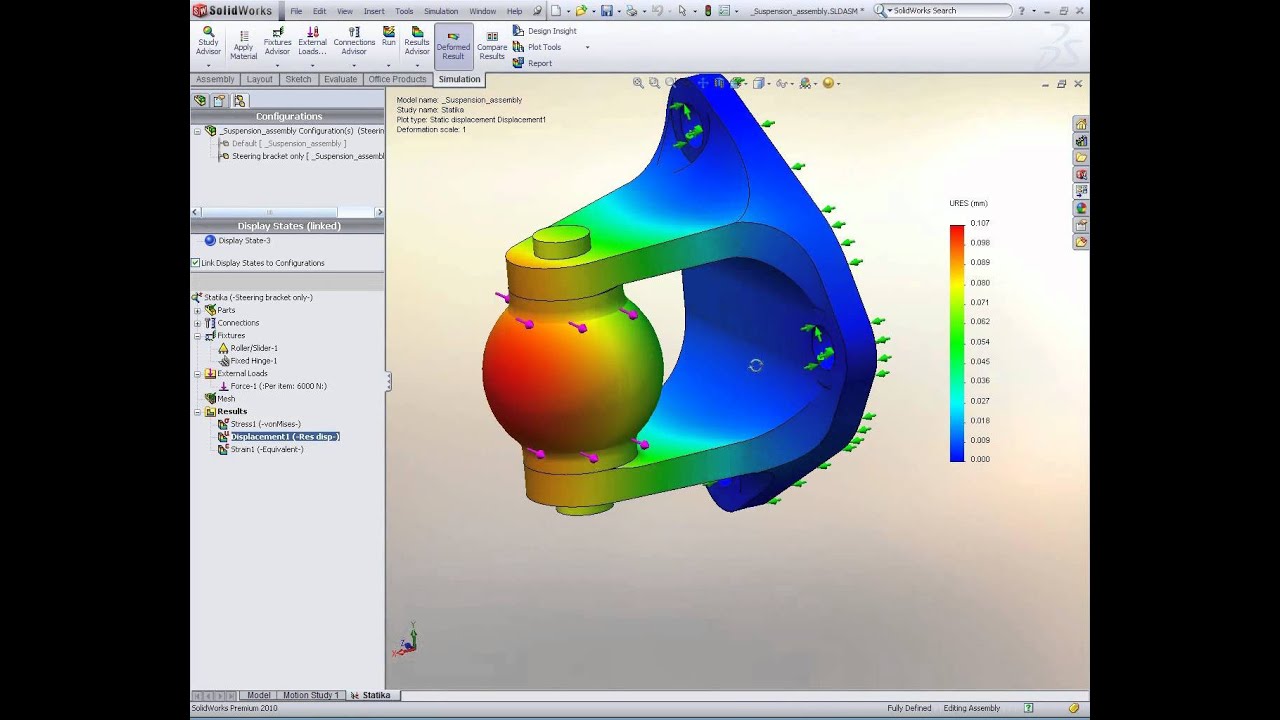
Task: Open the Display Style cube icon
Action: [759, 83]
